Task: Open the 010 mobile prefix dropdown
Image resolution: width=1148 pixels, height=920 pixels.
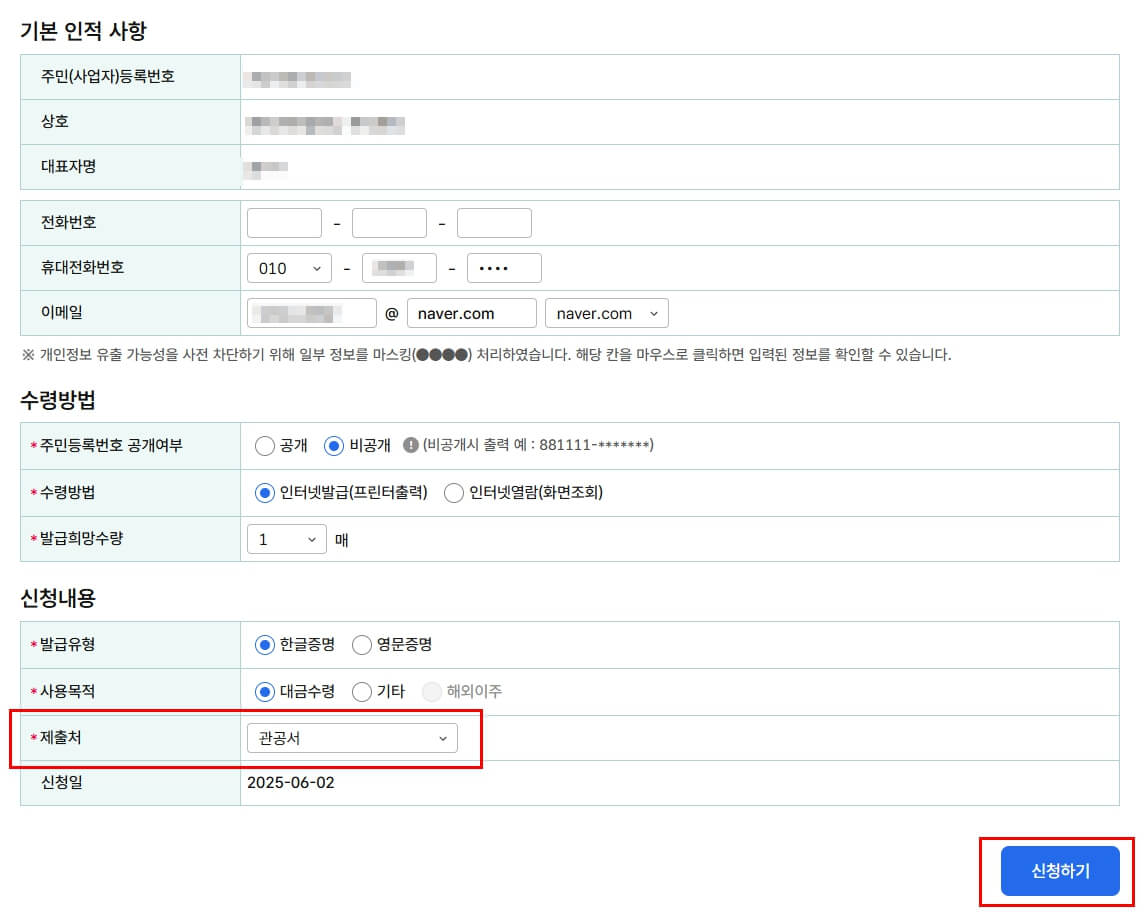Action: [x=289, y=267]
